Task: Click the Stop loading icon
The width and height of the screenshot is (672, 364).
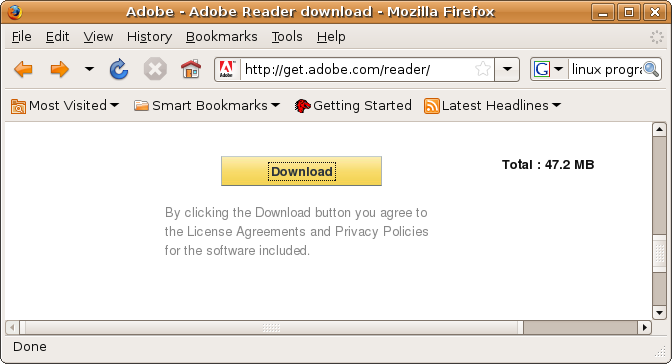Action: coord(155,69)
